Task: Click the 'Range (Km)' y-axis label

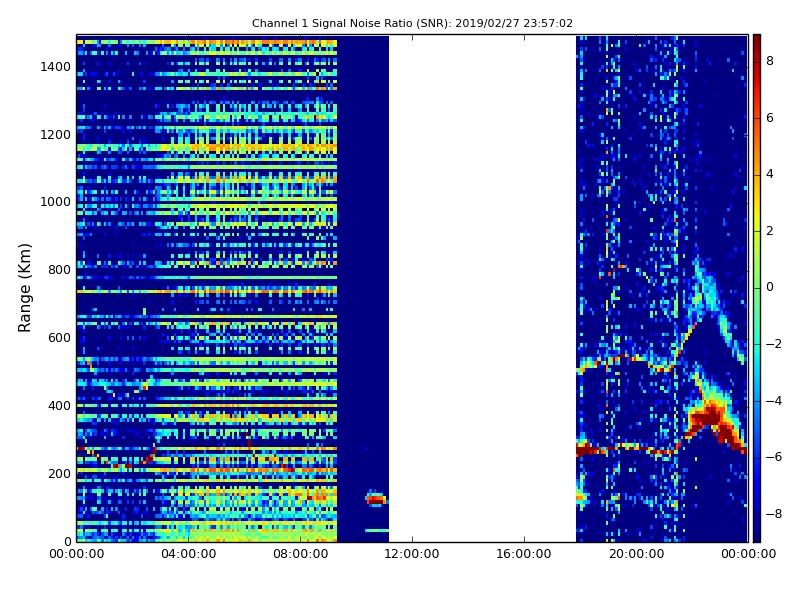Action: coord(24,288)
